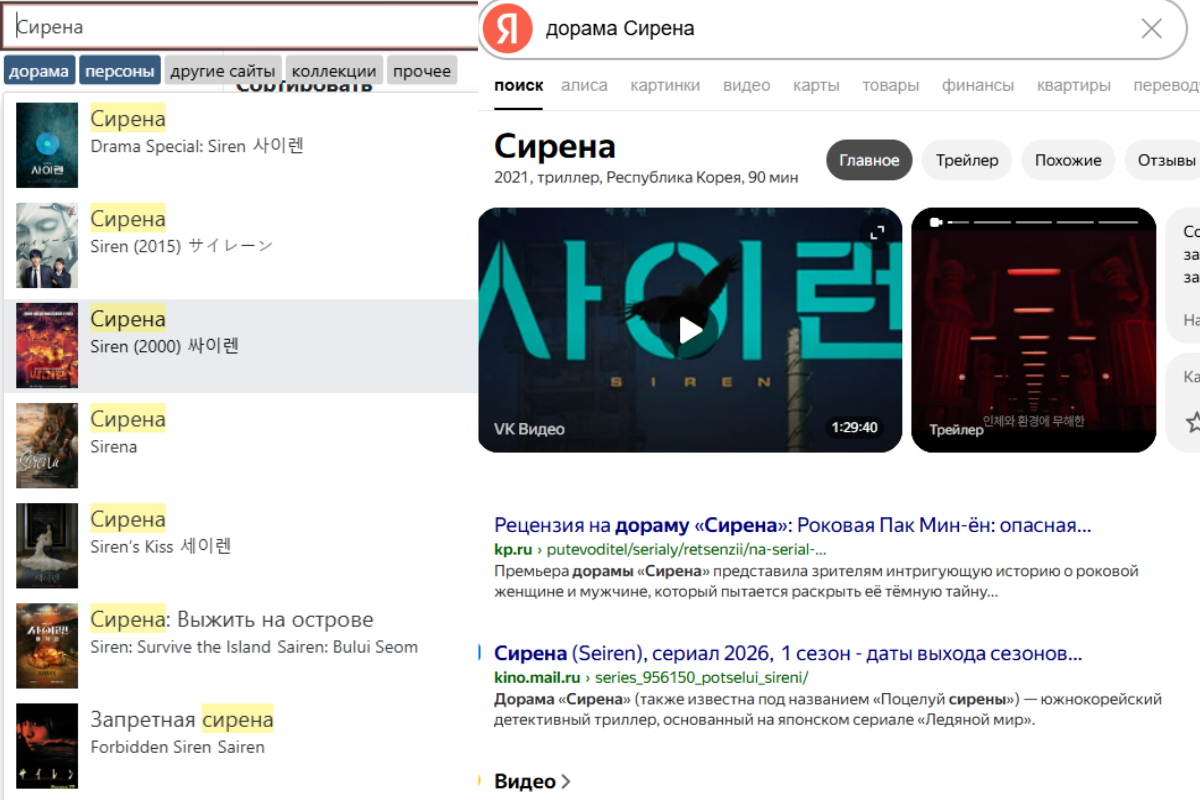Select the 'персоны' filter tab

[120, 71]
